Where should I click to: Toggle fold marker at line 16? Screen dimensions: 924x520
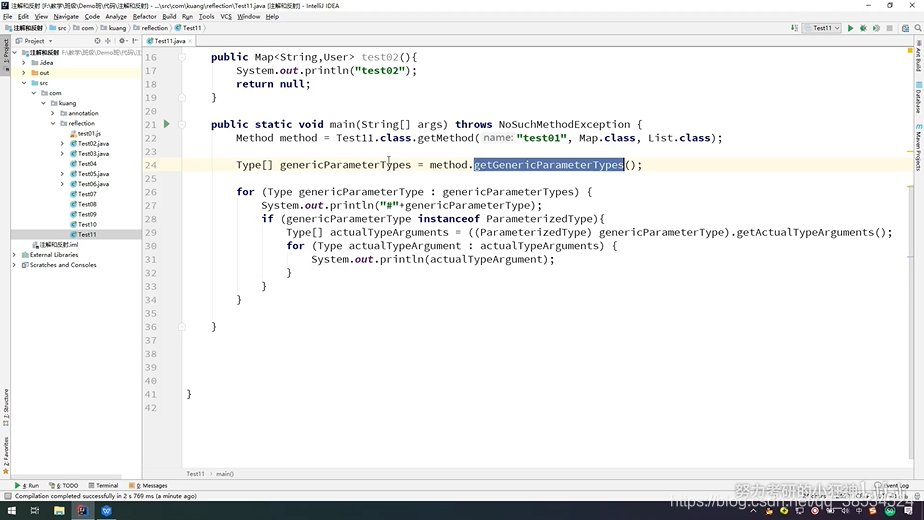pos(182,57)
